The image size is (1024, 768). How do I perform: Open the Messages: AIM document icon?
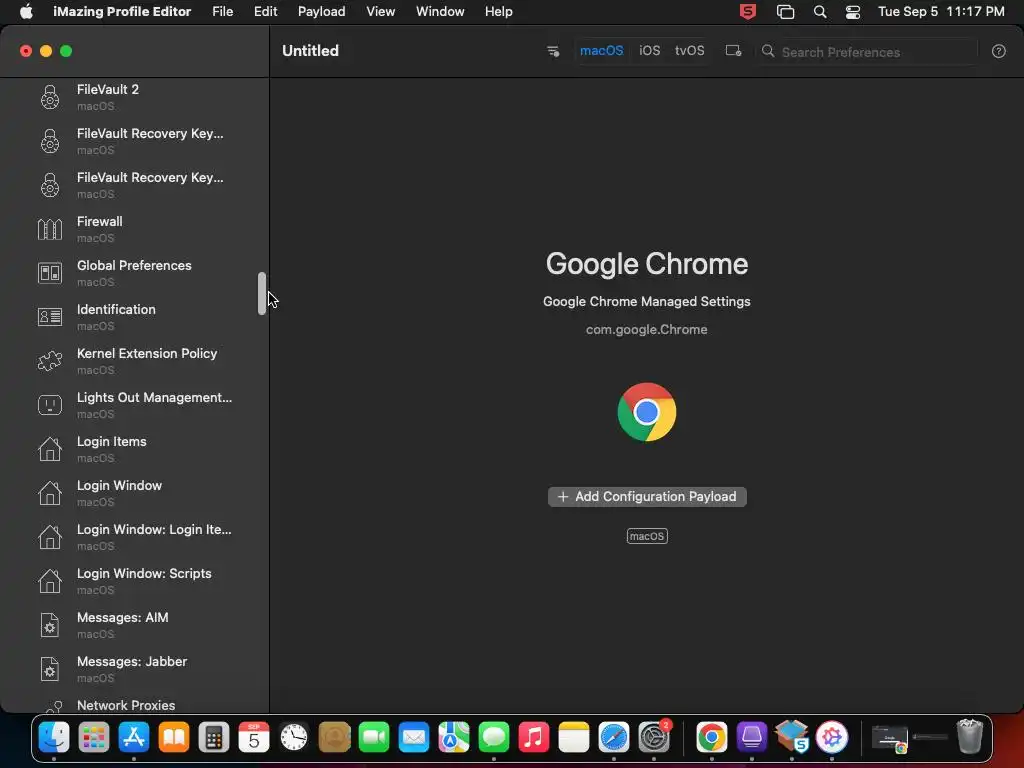(x=50, y=625)
